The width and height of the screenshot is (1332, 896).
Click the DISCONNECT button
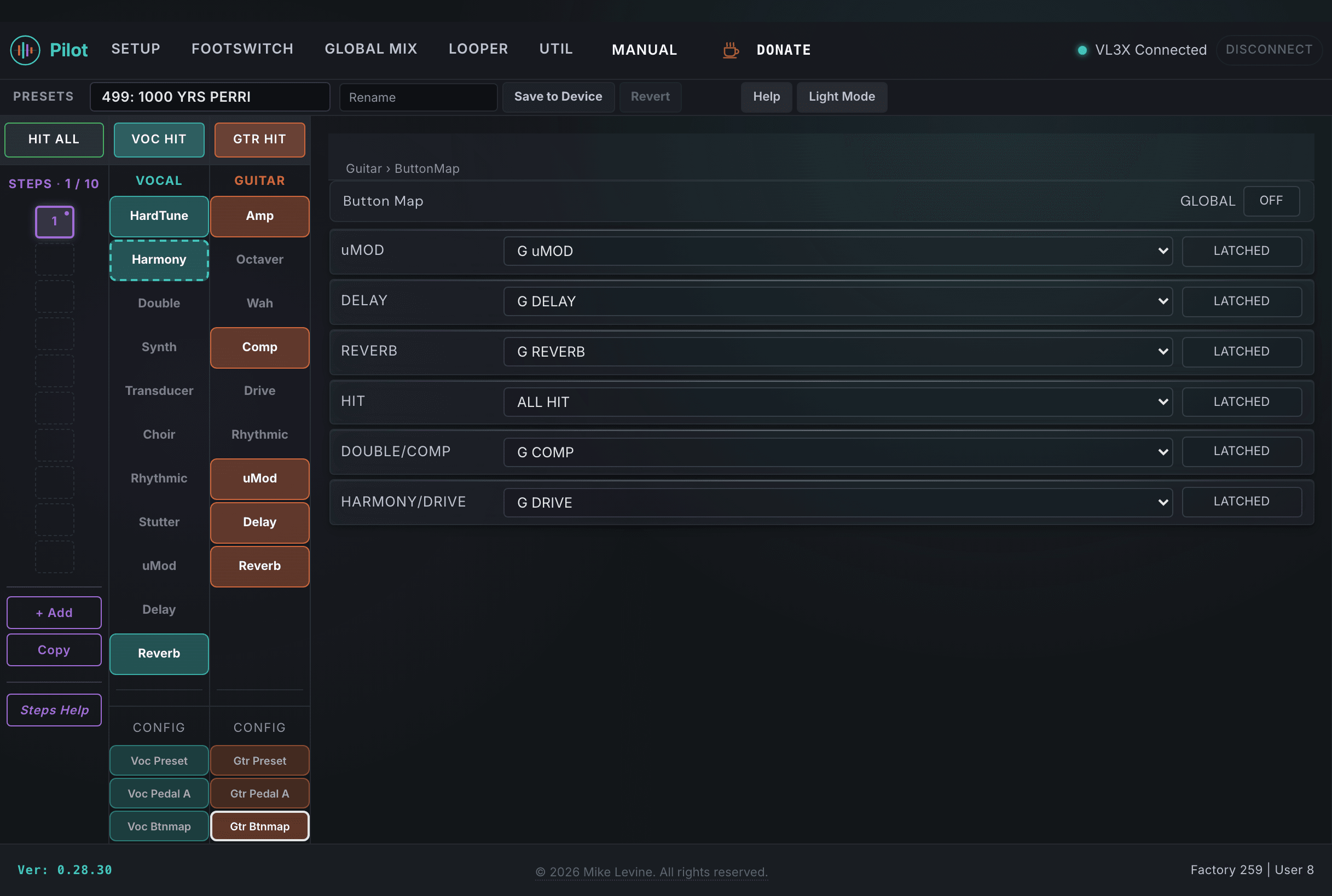pyautogui.click(x=1269, y=50)
